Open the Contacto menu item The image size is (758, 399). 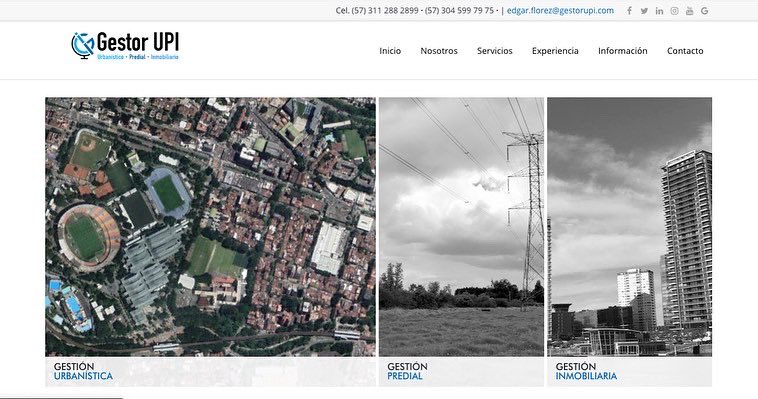click(685, 51)
